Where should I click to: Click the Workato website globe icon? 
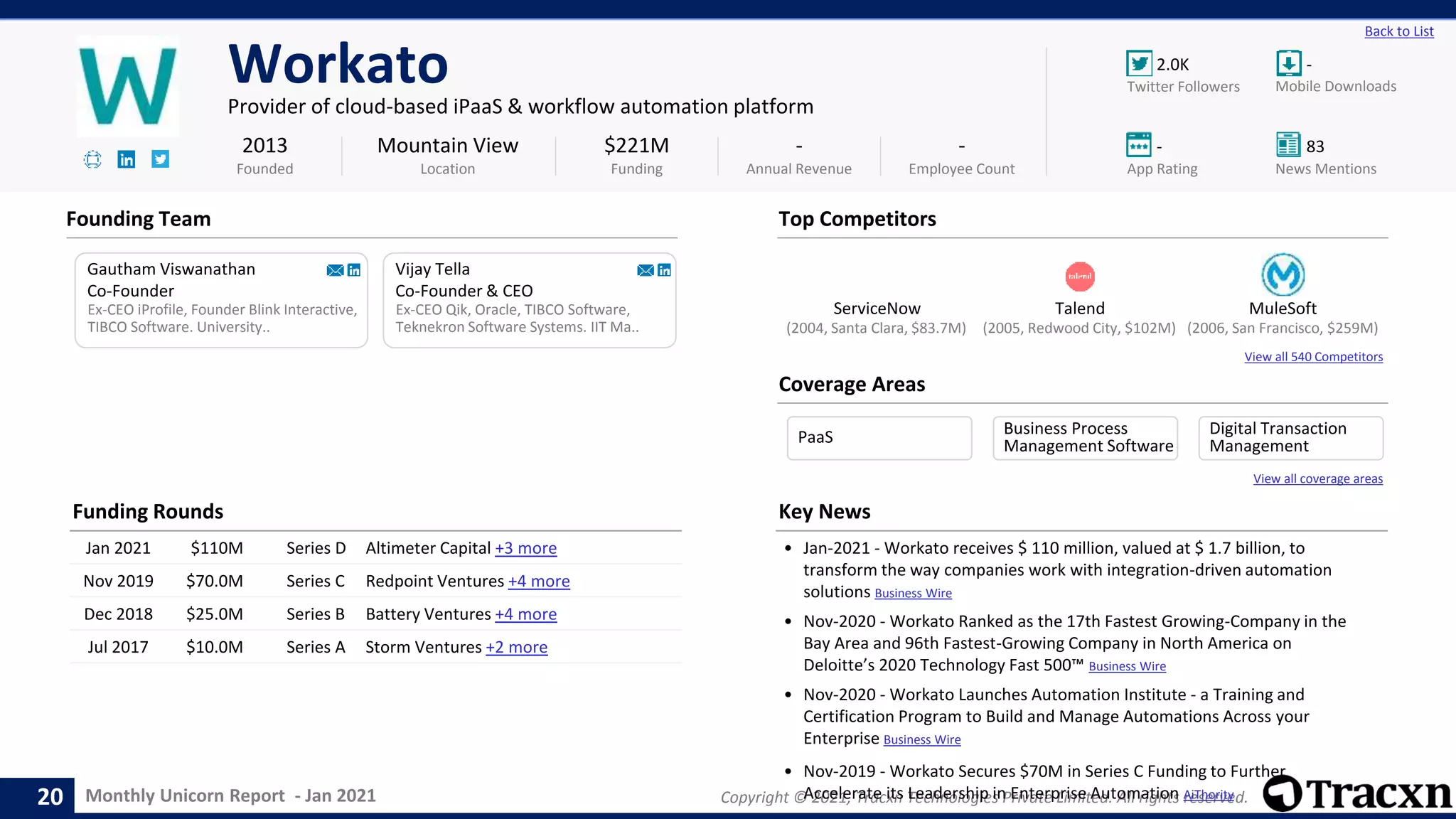coord(92,159)
